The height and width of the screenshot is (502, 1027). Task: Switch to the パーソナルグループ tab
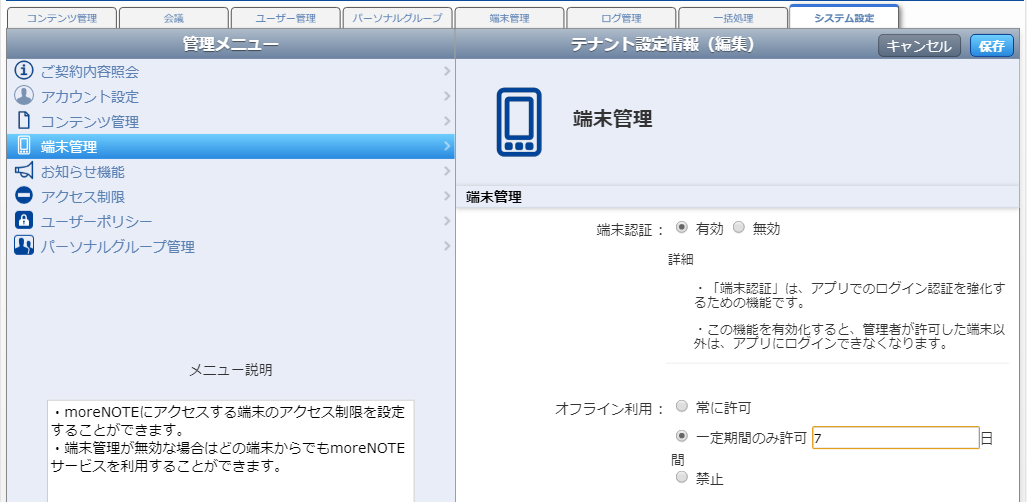tap(398, 18)
